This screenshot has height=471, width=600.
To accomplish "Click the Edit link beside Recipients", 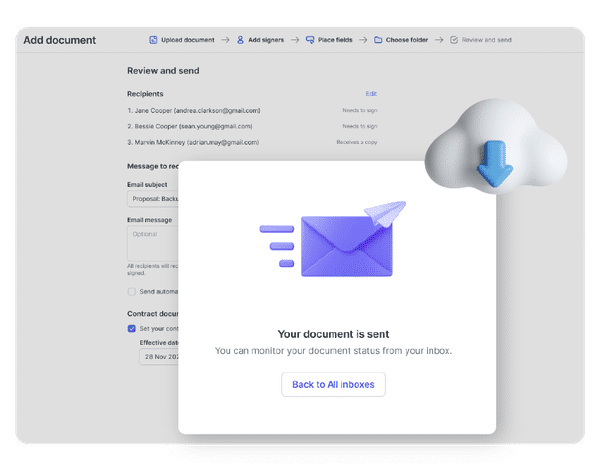I will pos(371,94).
